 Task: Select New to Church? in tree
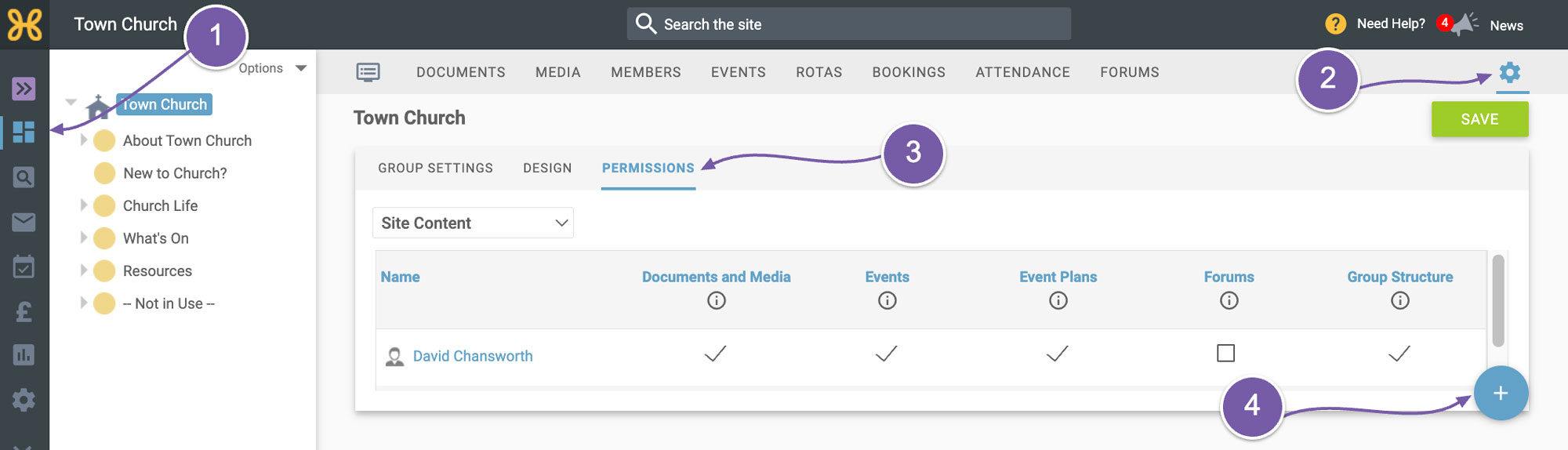pyautogui.click(x=175, y=173)
